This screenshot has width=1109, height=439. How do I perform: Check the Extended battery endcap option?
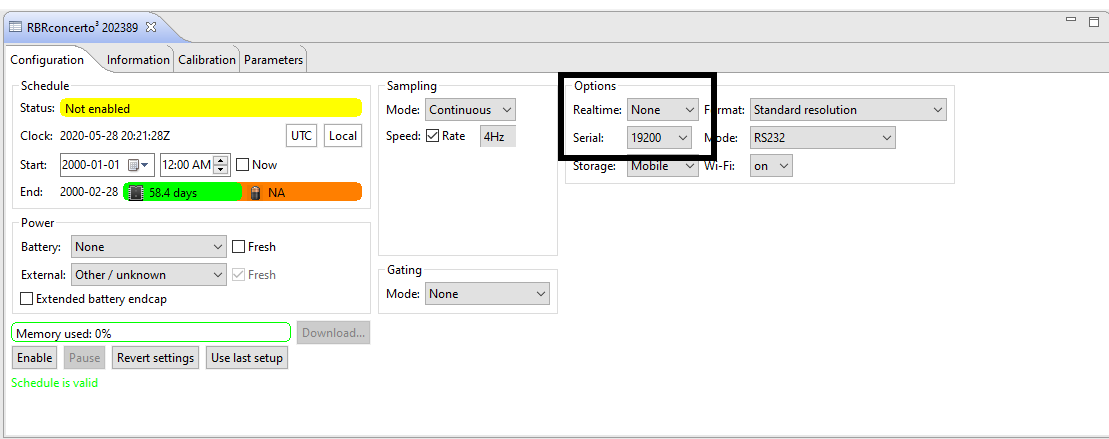point(27,298)
